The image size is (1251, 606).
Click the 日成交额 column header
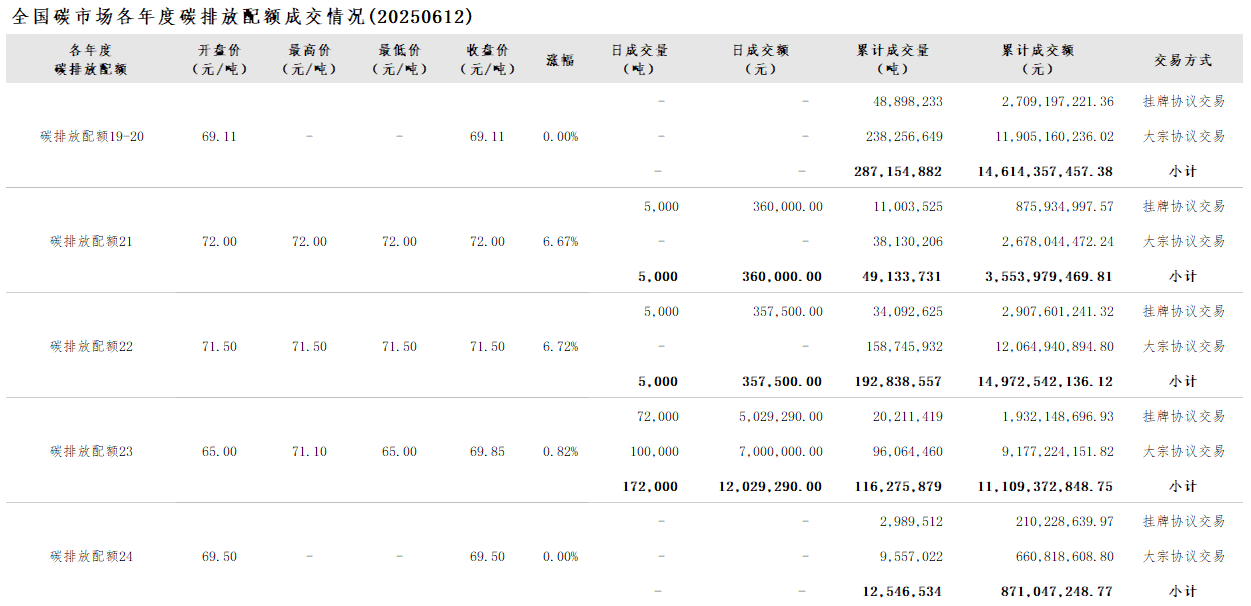coord(760,59)
